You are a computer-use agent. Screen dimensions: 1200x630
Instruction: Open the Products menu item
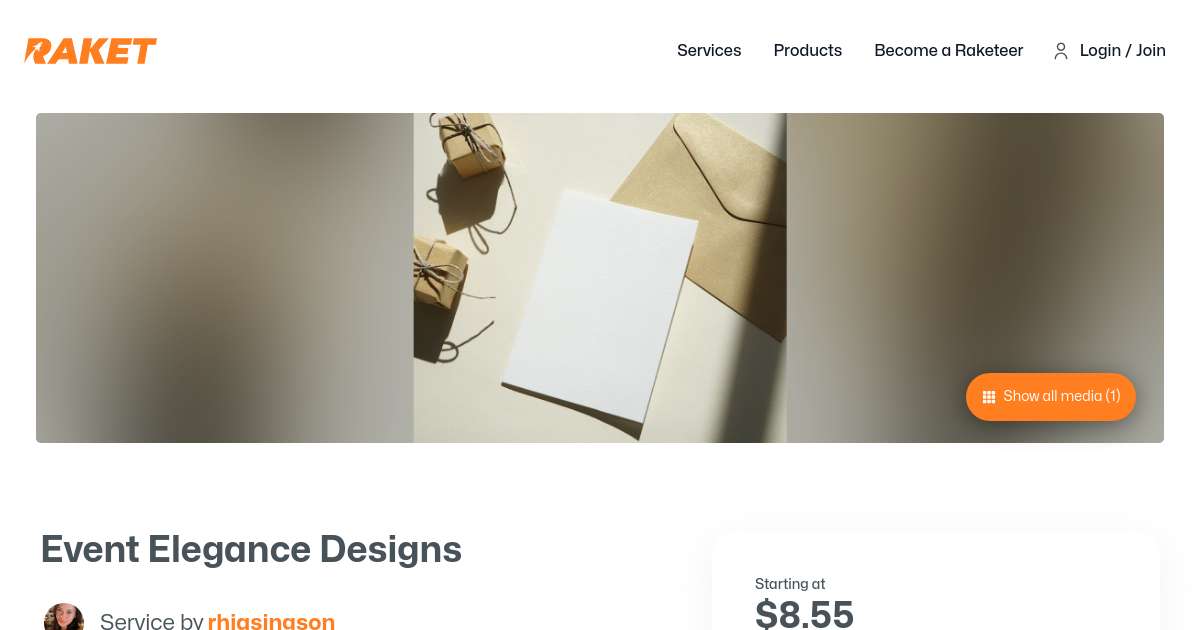pos(808,50)
